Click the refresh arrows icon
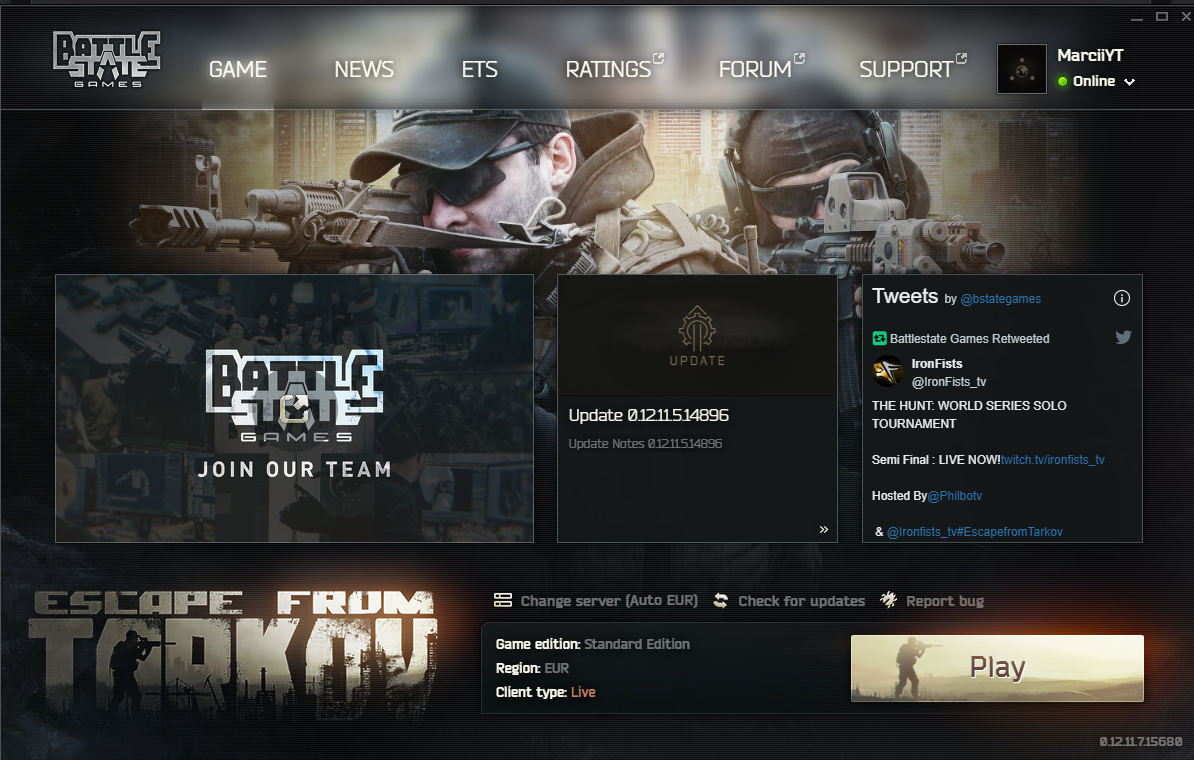Viewport: 1194px width, 760px height. (x=720, y=601)
